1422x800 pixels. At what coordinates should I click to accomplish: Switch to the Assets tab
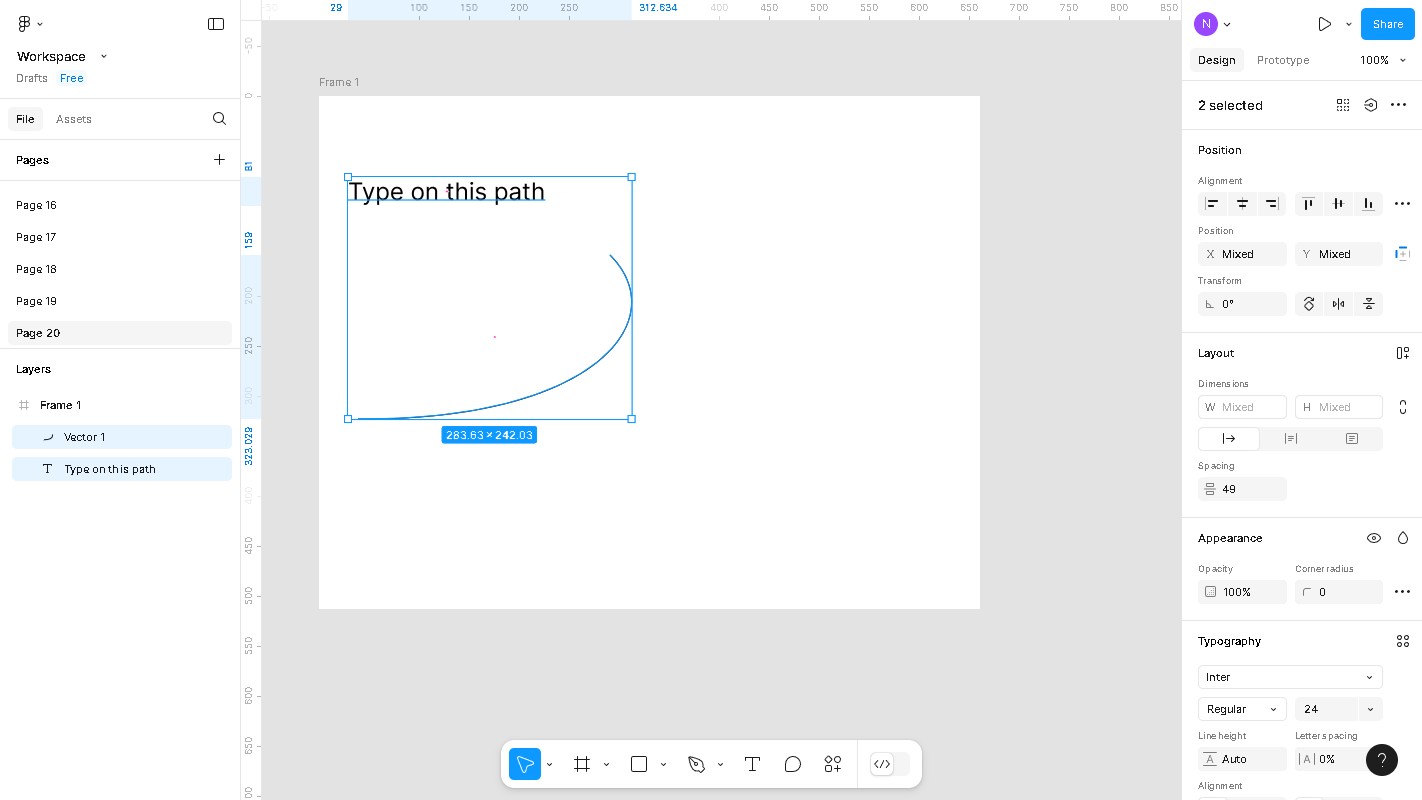click(74, 119)
